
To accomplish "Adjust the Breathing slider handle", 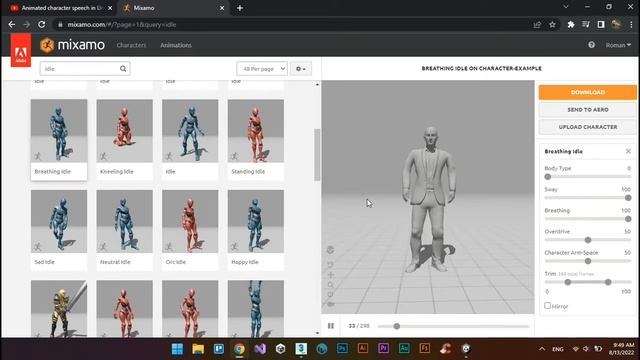I will point(628,219).
